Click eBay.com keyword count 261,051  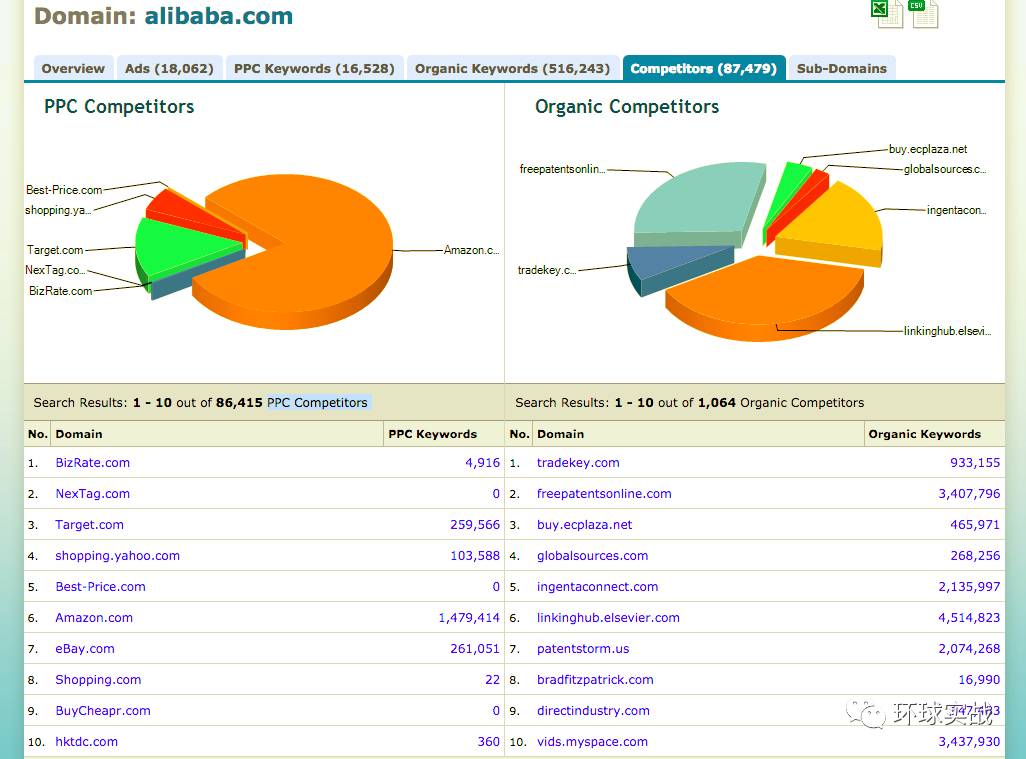[474, 648]
